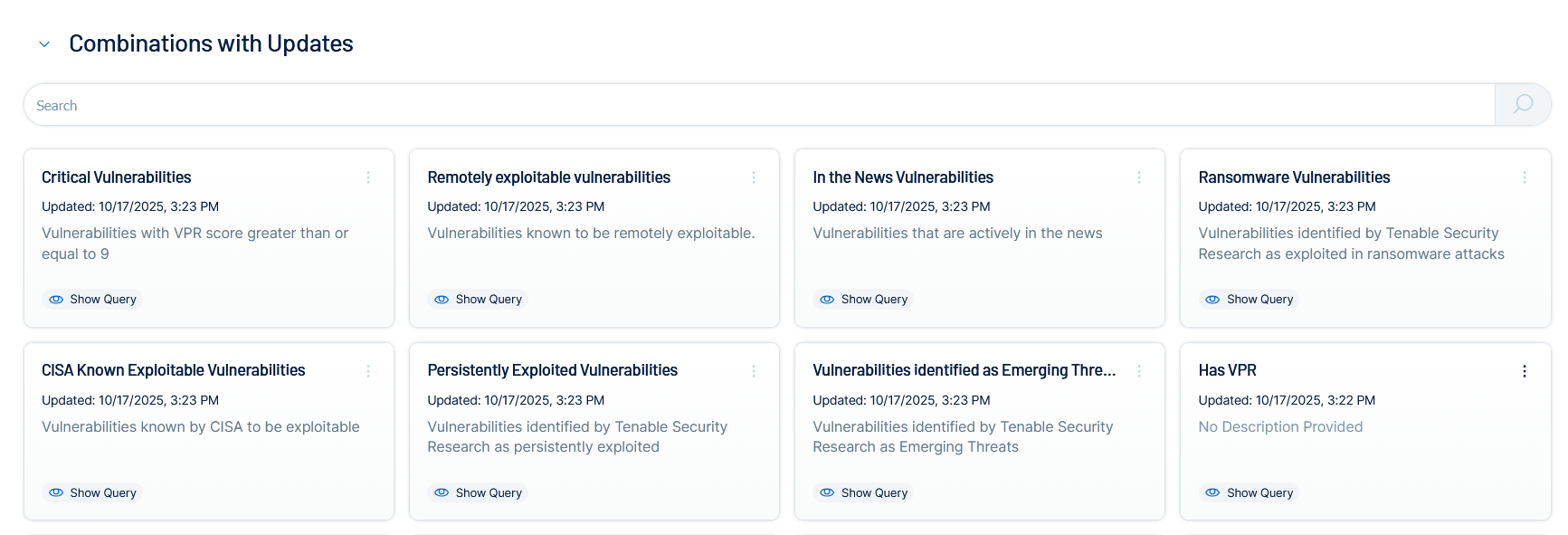
Task: Show Query for Ransomware Vulnerabilities
Action: point(1249,300)
